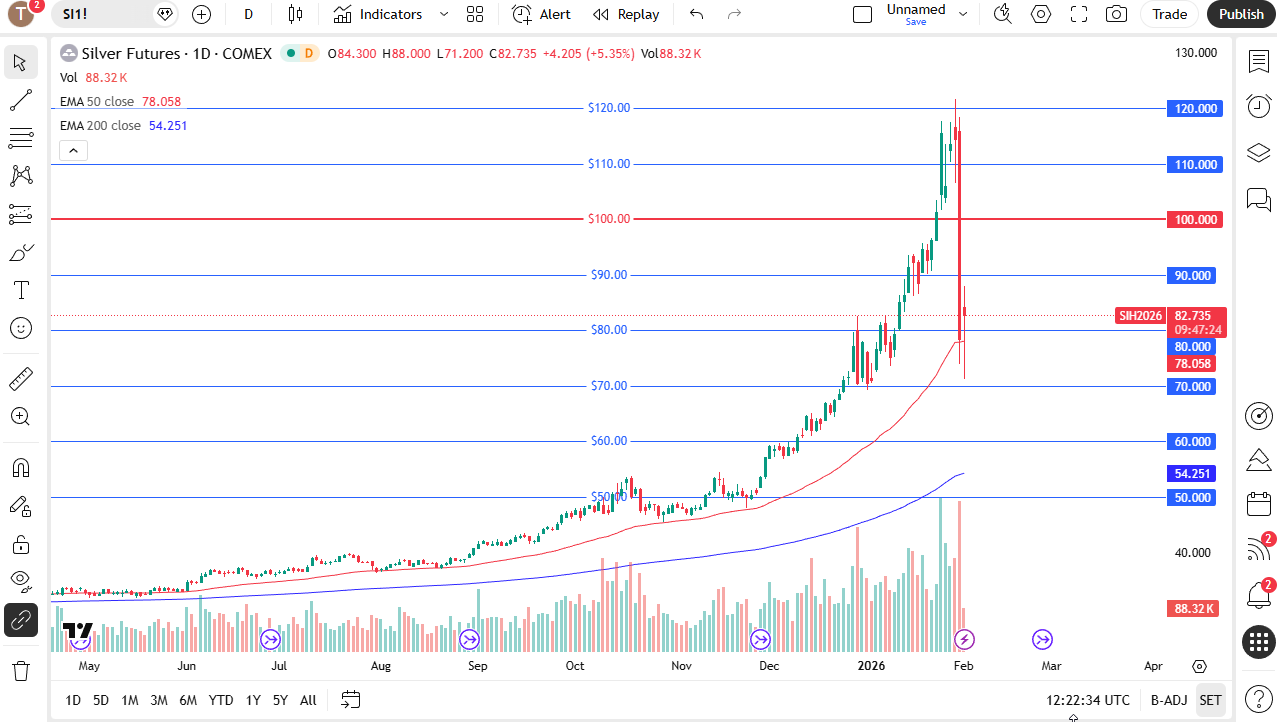Select the 5D time range
1277x722 pixels.
[x=101, y=700]
